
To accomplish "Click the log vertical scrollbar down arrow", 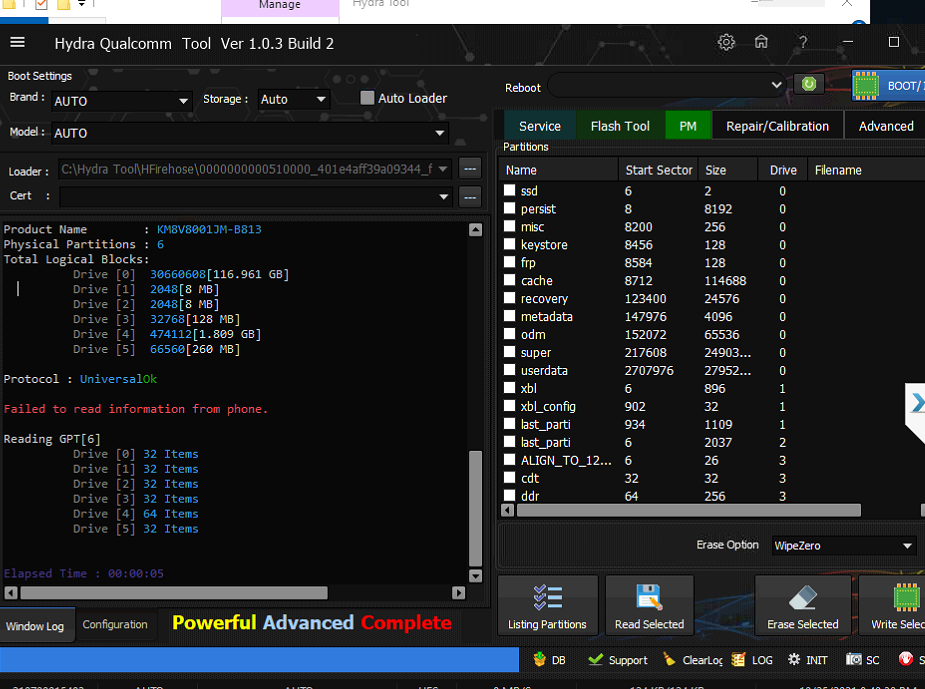I will (x=475, y=576).
